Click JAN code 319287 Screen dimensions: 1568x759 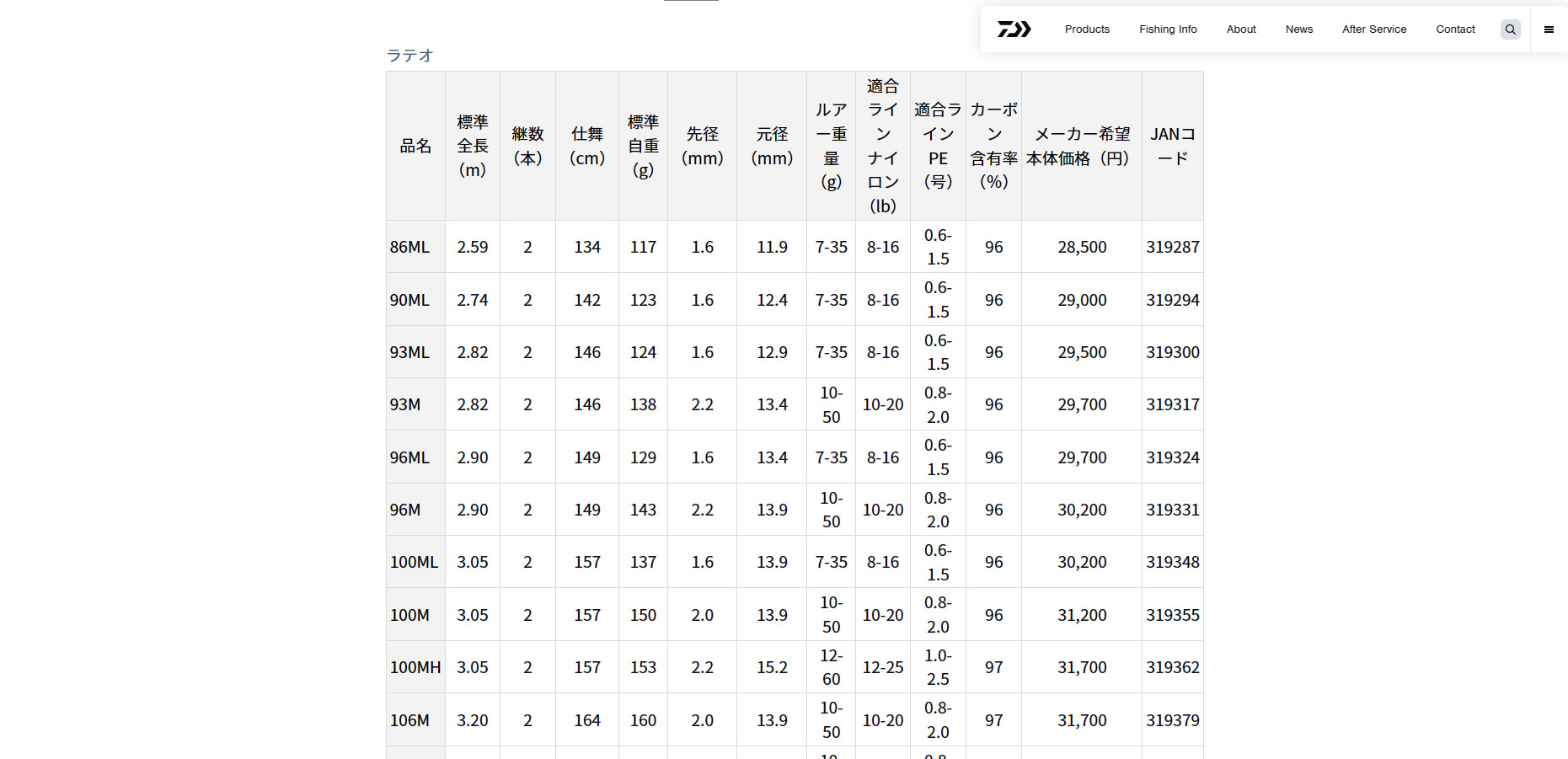coord(1173,247)
